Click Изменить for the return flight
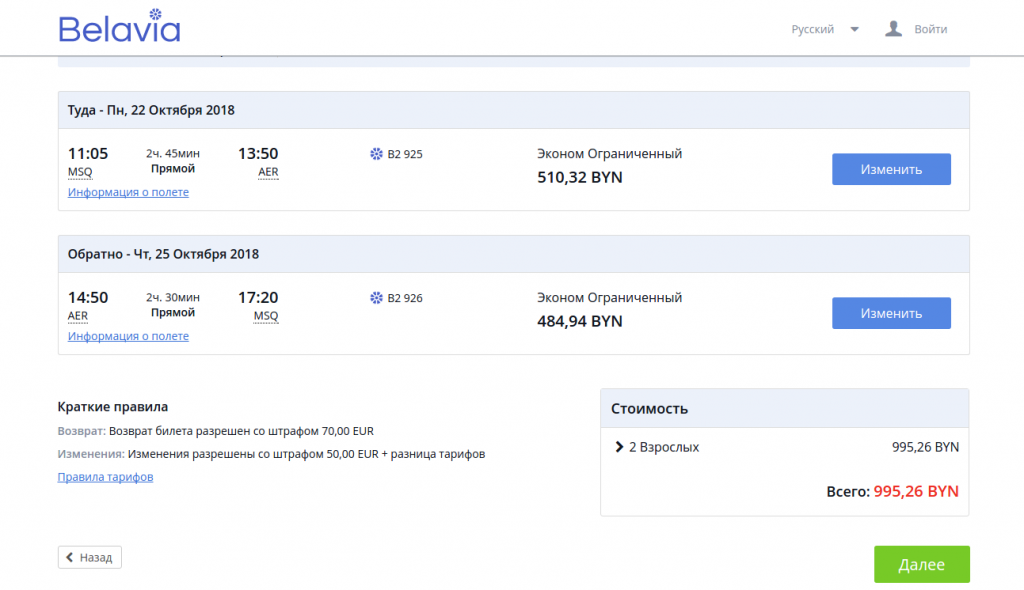Viewport: 1024px width, 590px height. 891,313
